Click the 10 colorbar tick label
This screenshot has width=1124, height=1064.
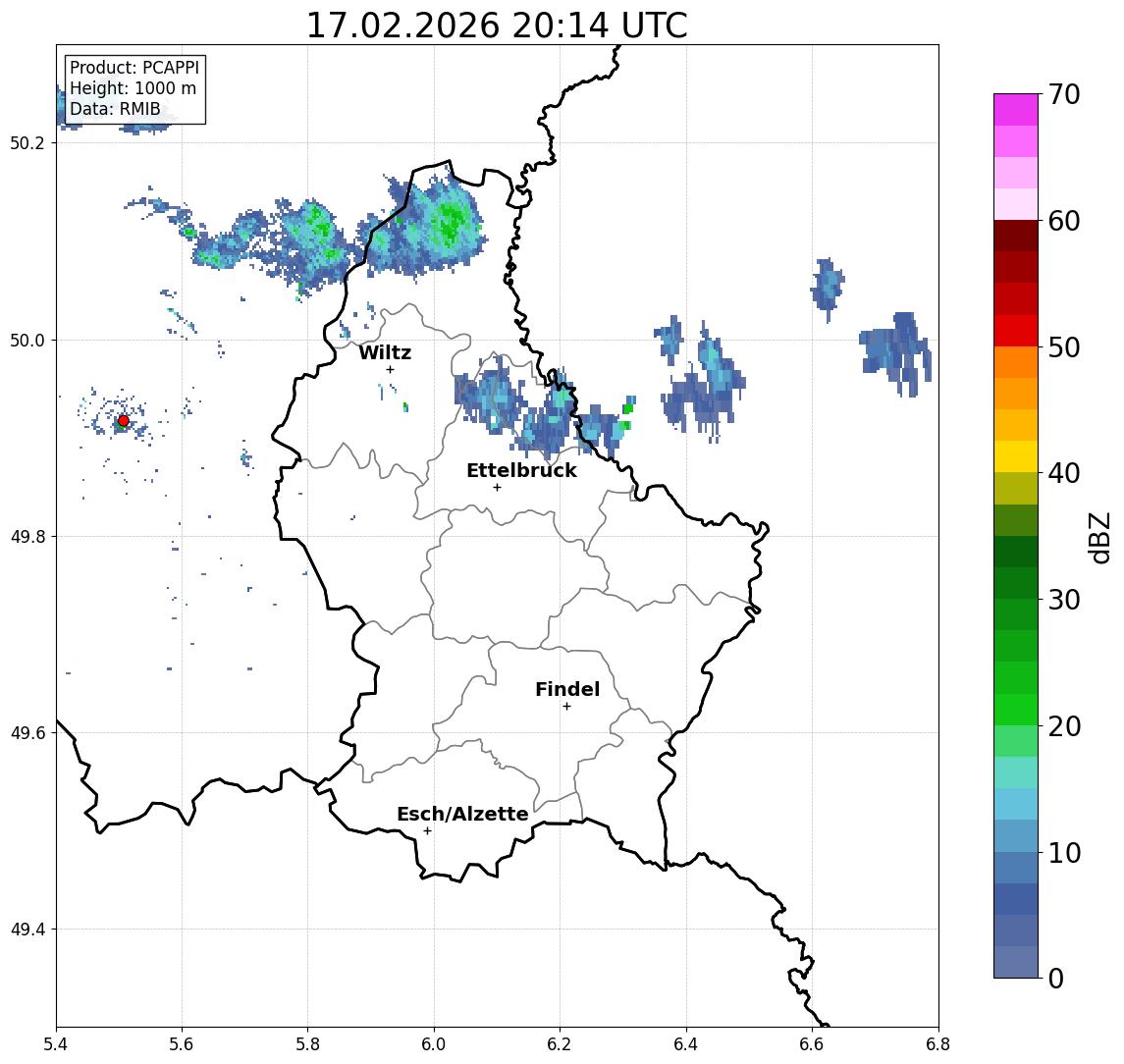[1064, 853]
